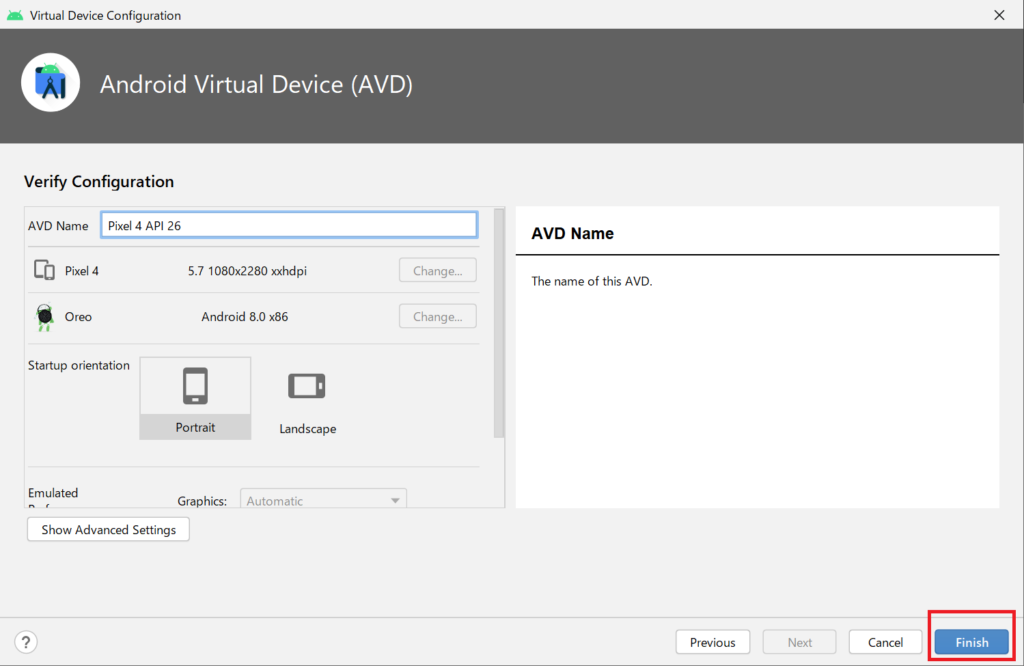Click the '5.7 1080x2280 xxhdpi' text
This screenshot has height=666, width=1024.
pyautogui.click(x=247, y=270)
